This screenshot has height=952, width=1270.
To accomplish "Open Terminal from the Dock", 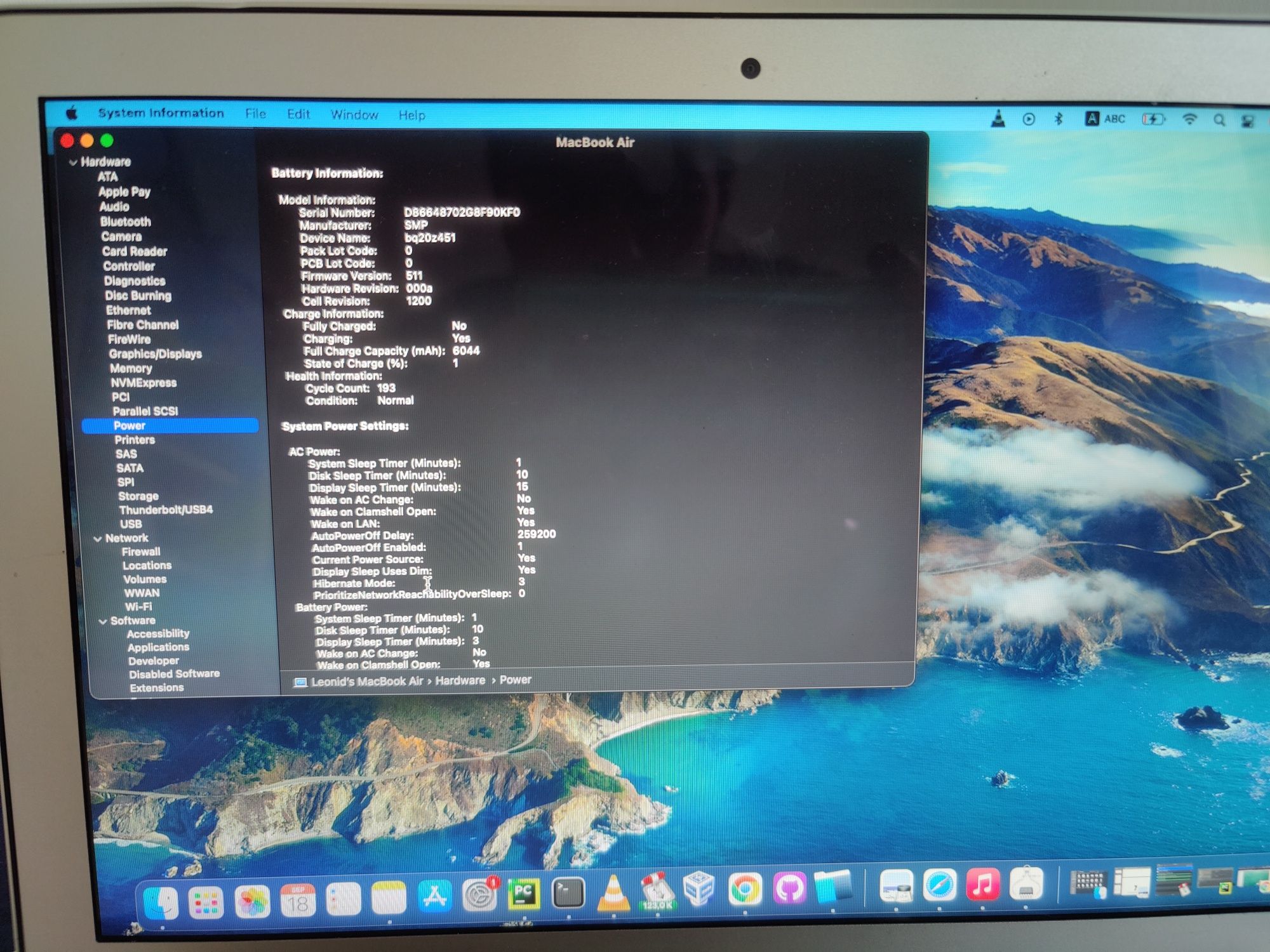I will coord(568,893).
